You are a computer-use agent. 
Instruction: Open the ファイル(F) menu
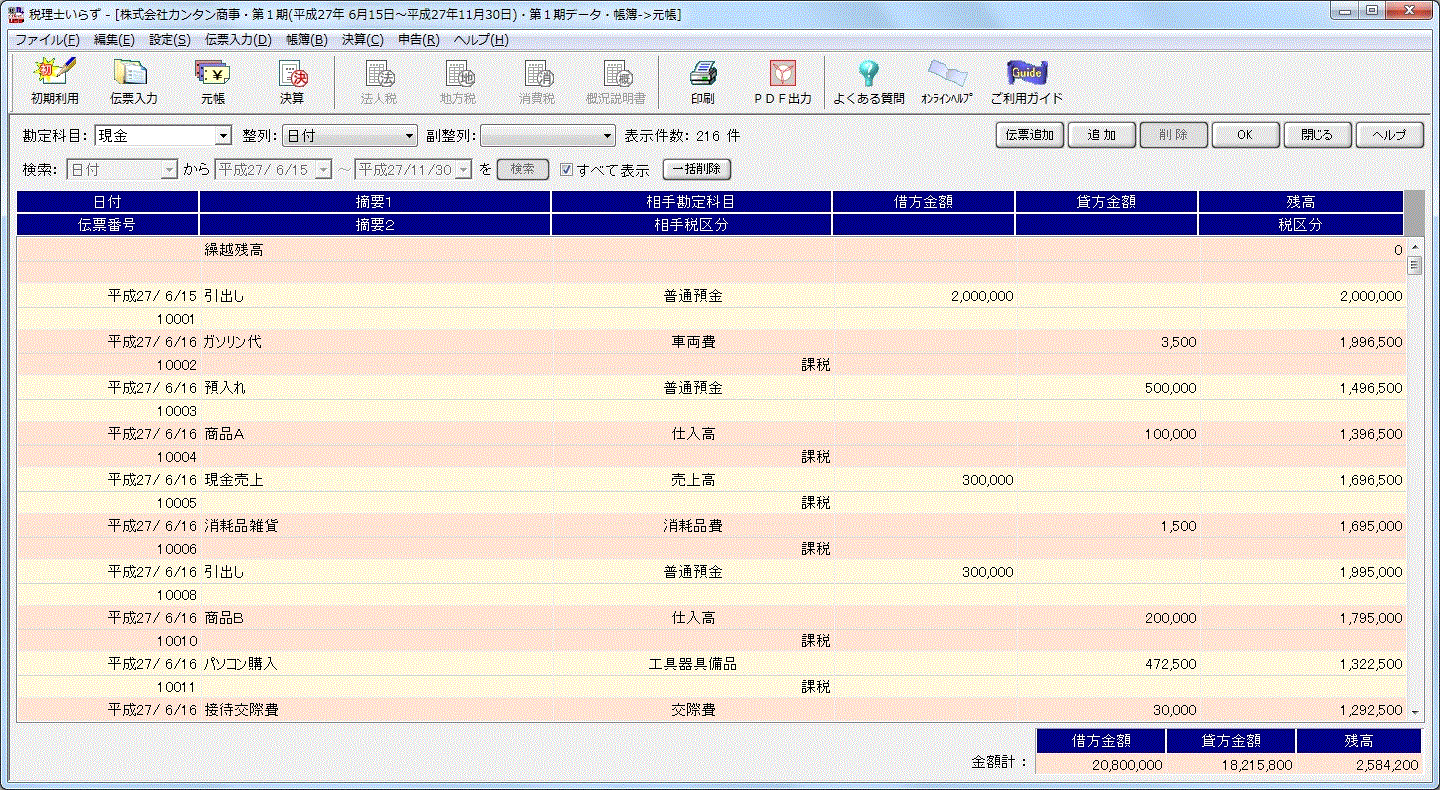click(x=47, y=40)
